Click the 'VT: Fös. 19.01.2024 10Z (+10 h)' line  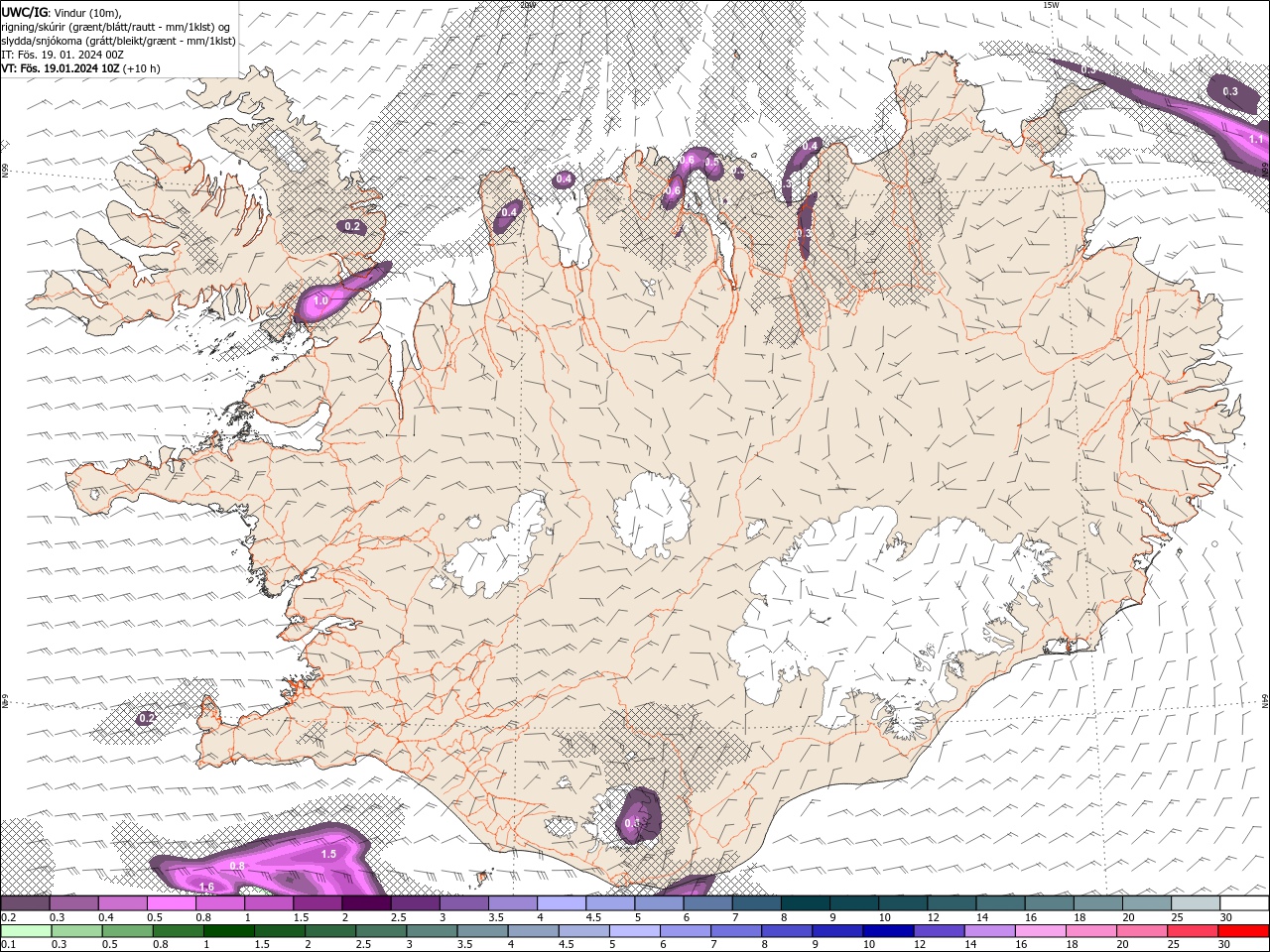[x=80, y=68]
